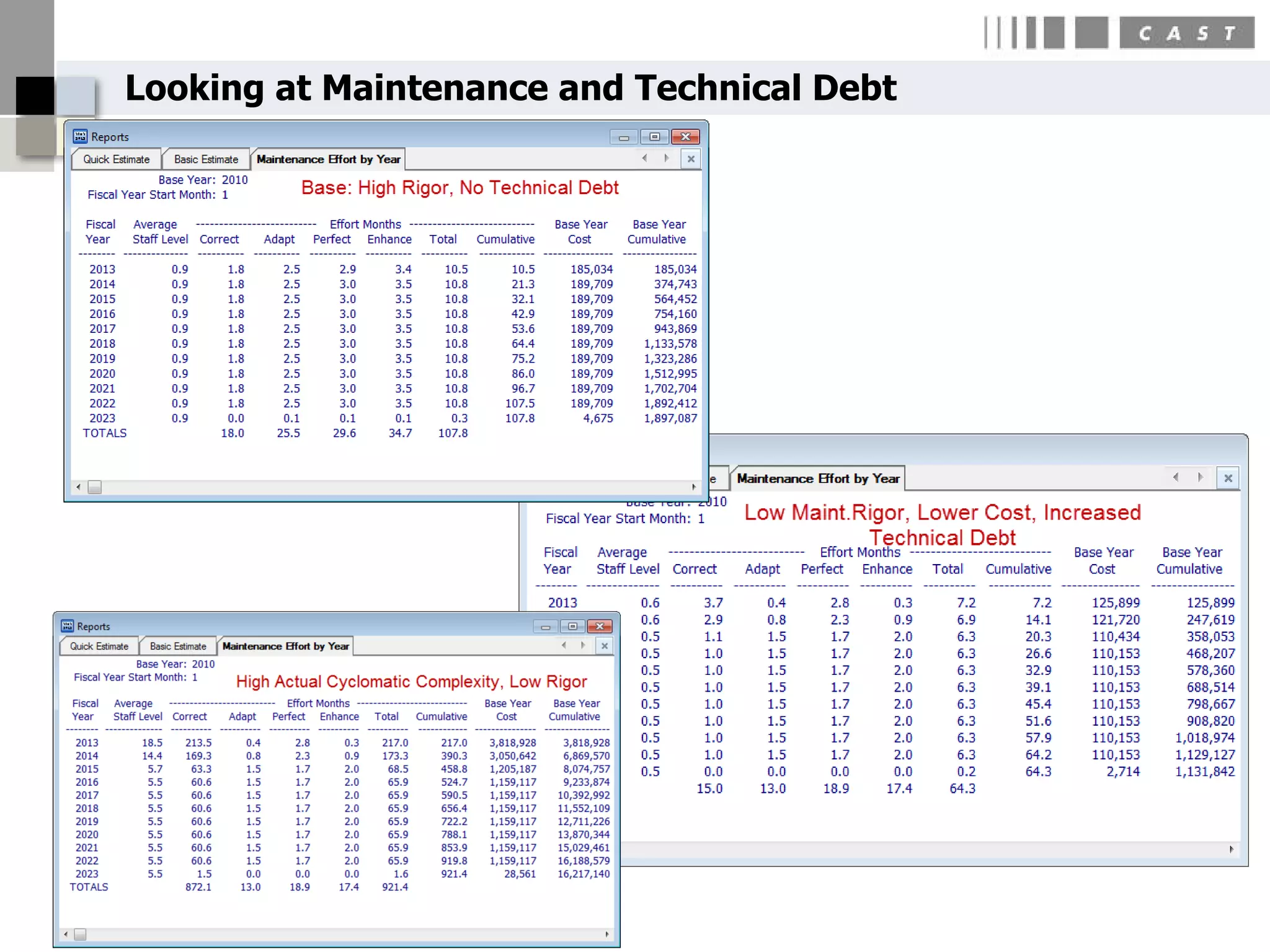Maximize the bottom-left Reports window

pyautogui.click(x=572, y=627)
